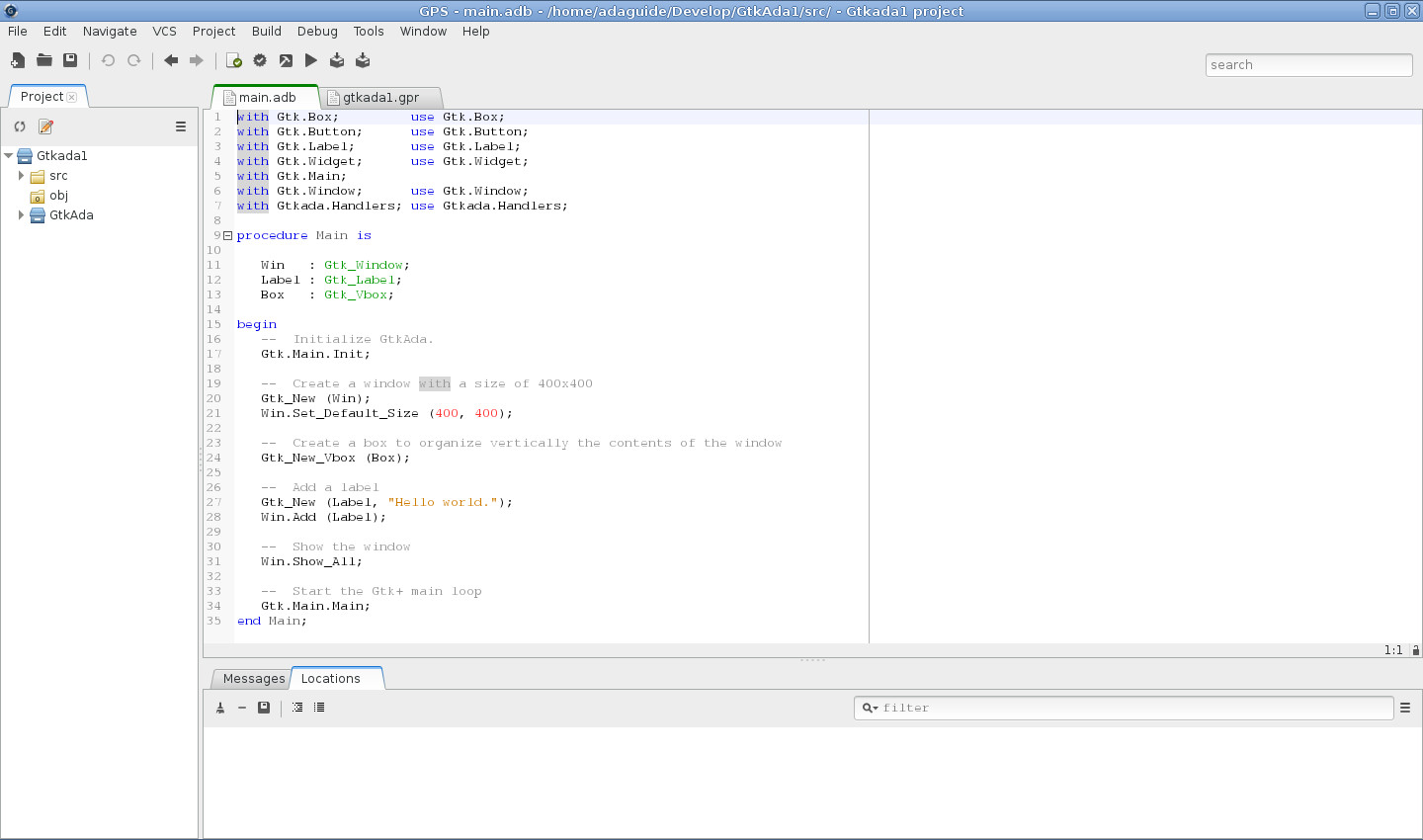This screenshot has width=1423, height=840.
Task: Click the reload project icon
Action: (20, 126)
